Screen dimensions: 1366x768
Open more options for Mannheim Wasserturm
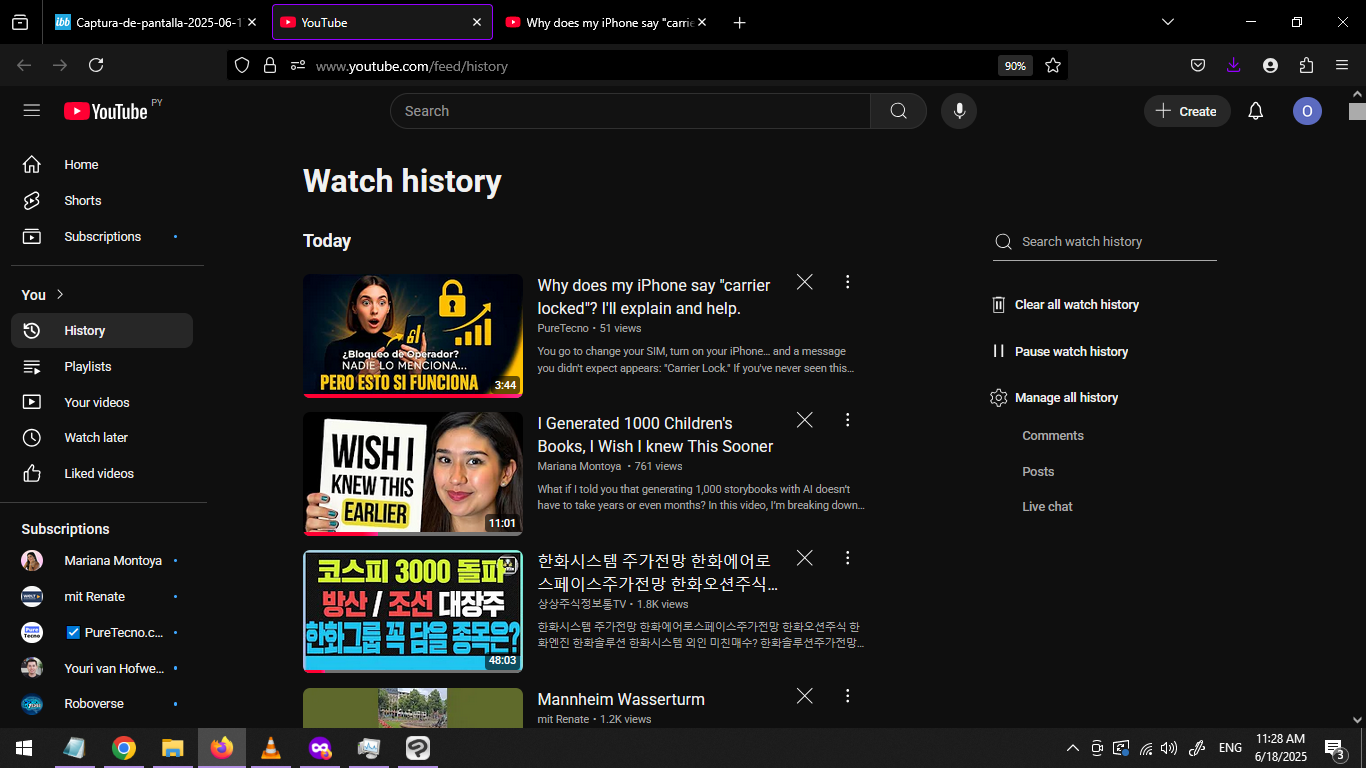click(x=847, y=696)
